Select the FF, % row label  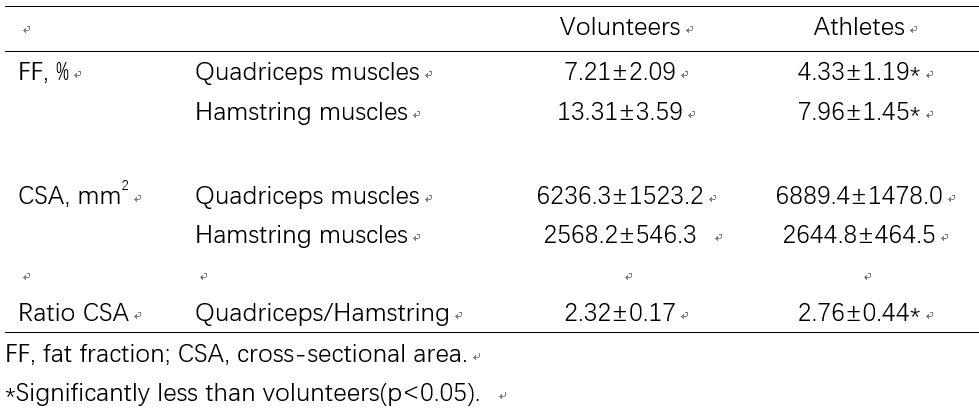coord(44,73)
